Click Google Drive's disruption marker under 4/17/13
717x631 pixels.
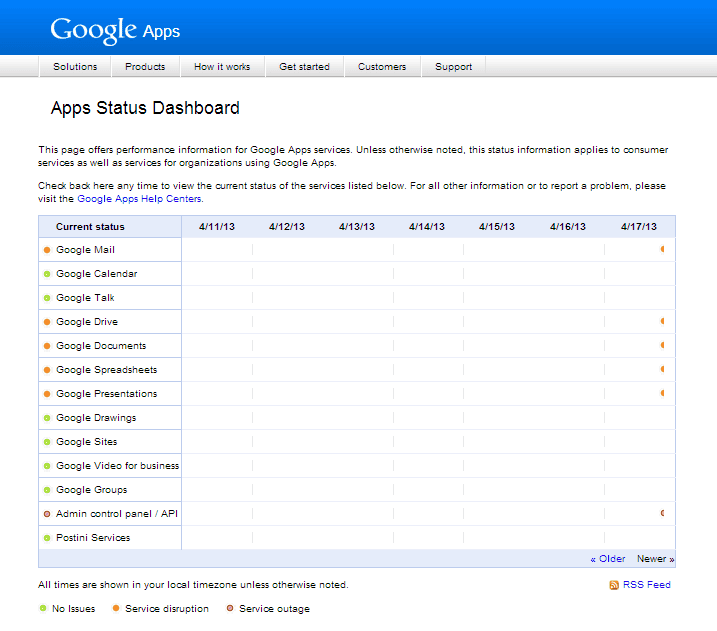point(662,321)
